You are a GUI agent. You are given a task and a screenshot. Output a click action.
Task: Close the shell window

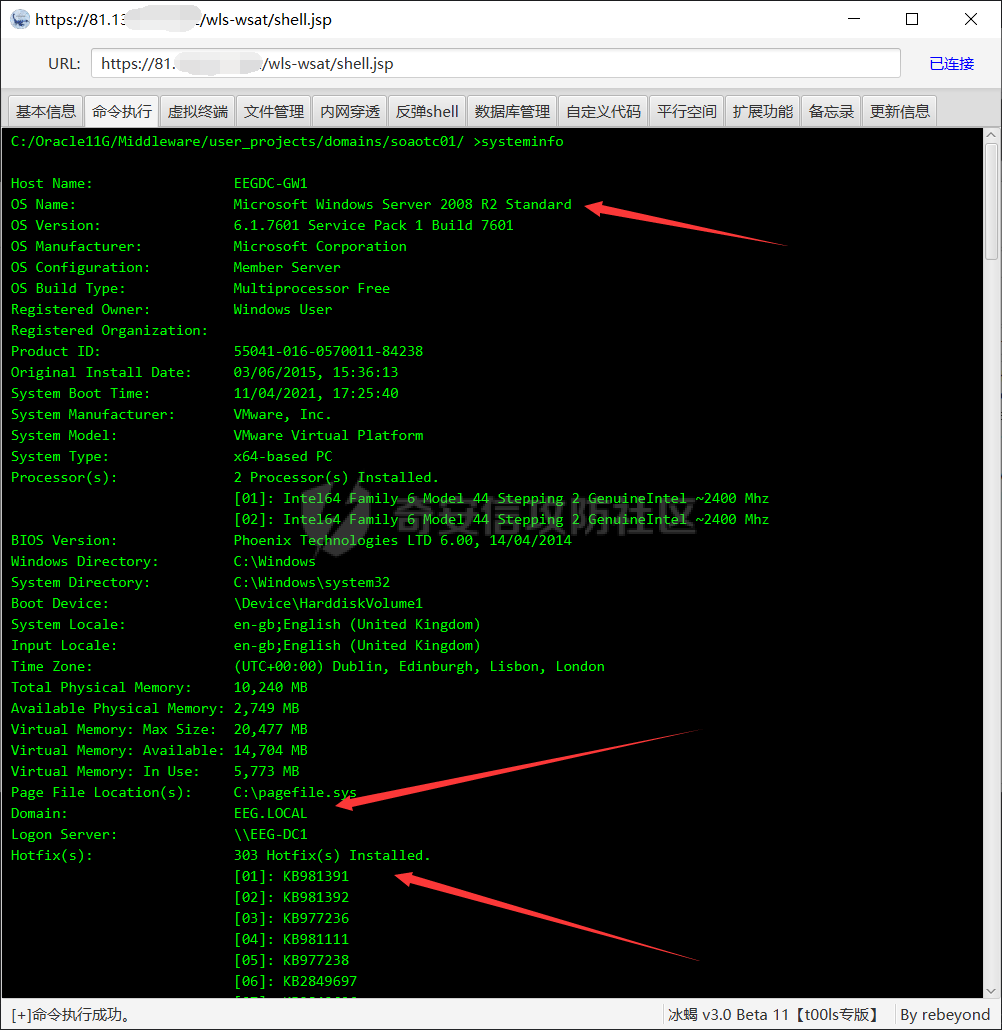tap(970, 19)
